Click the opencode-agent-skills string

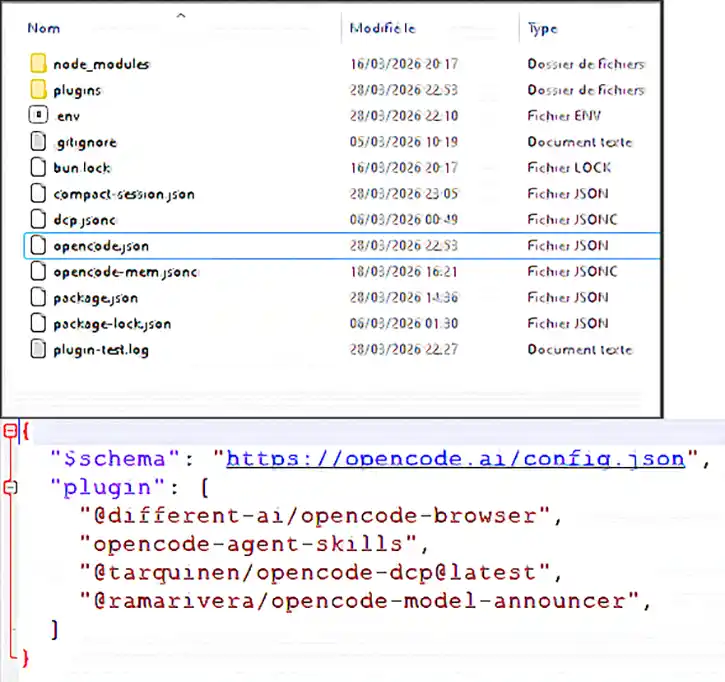(248, 544)
